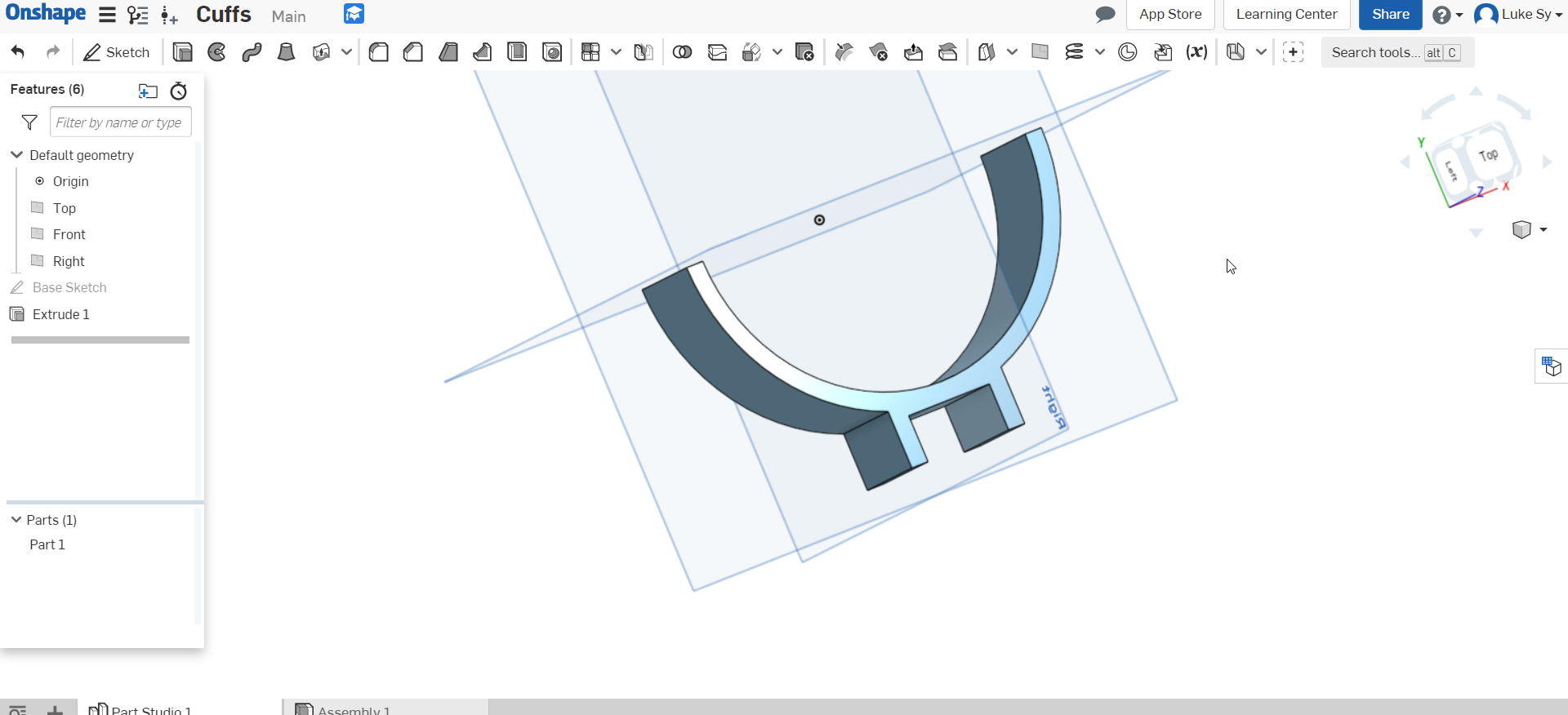Select the Revolve tool icon
Viewport: 1568px width, 715px height.
click(217, 52)
